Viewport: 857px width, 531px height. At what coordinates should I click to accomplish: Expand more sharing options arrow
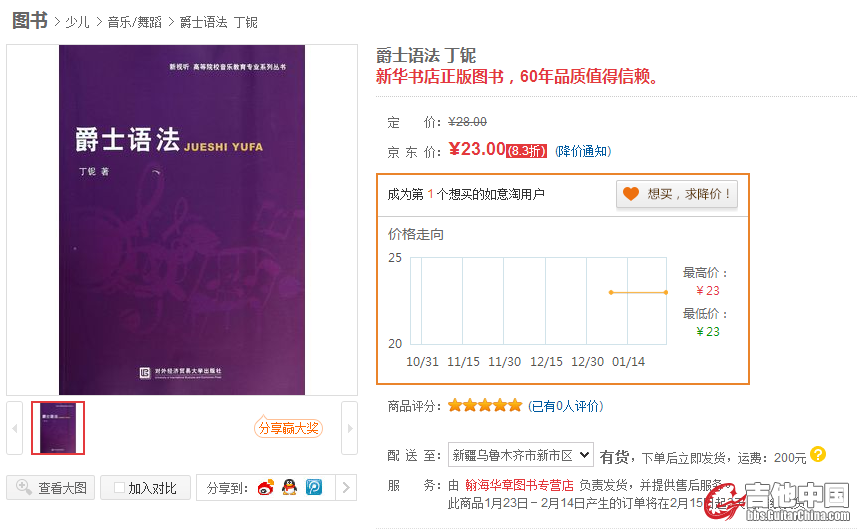click(x=346, y=487)
